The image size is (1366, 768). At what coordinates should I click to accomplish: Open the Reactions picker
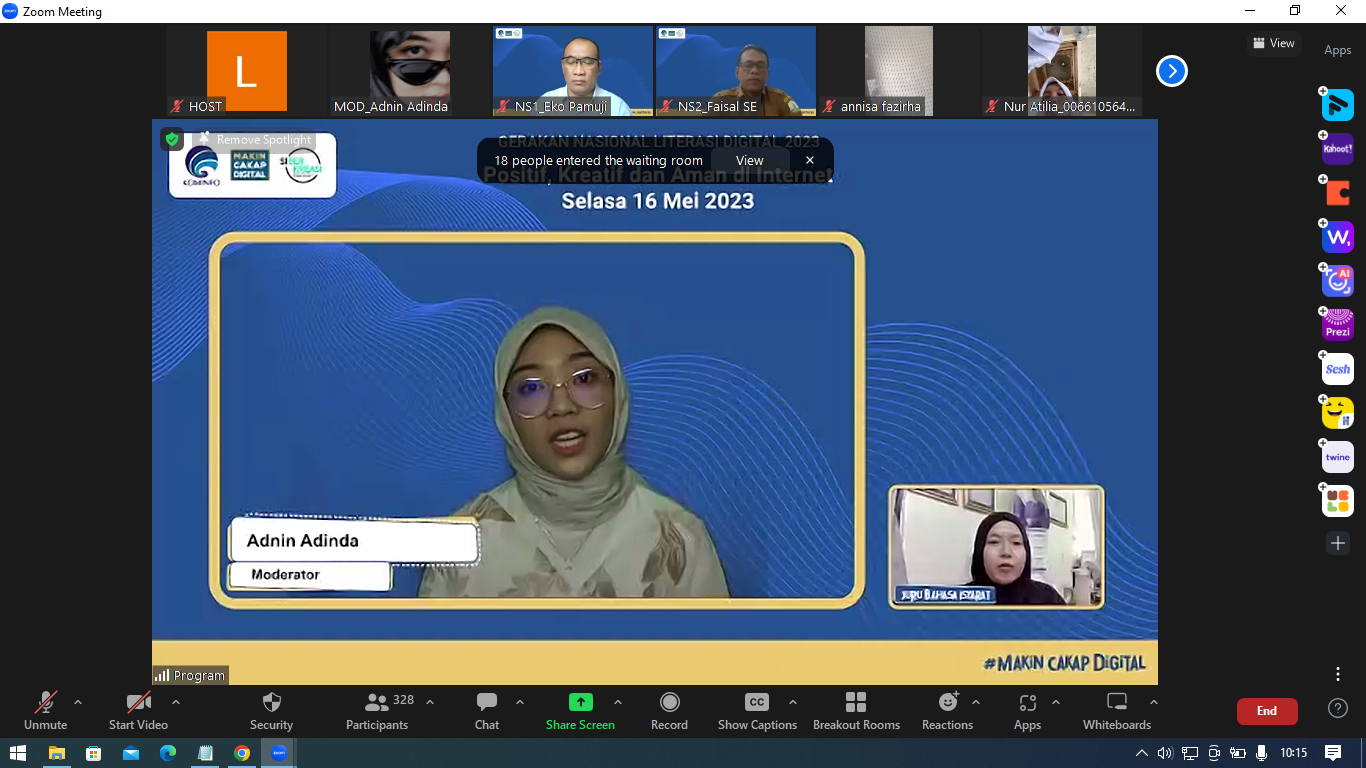(x=947, y=711)
